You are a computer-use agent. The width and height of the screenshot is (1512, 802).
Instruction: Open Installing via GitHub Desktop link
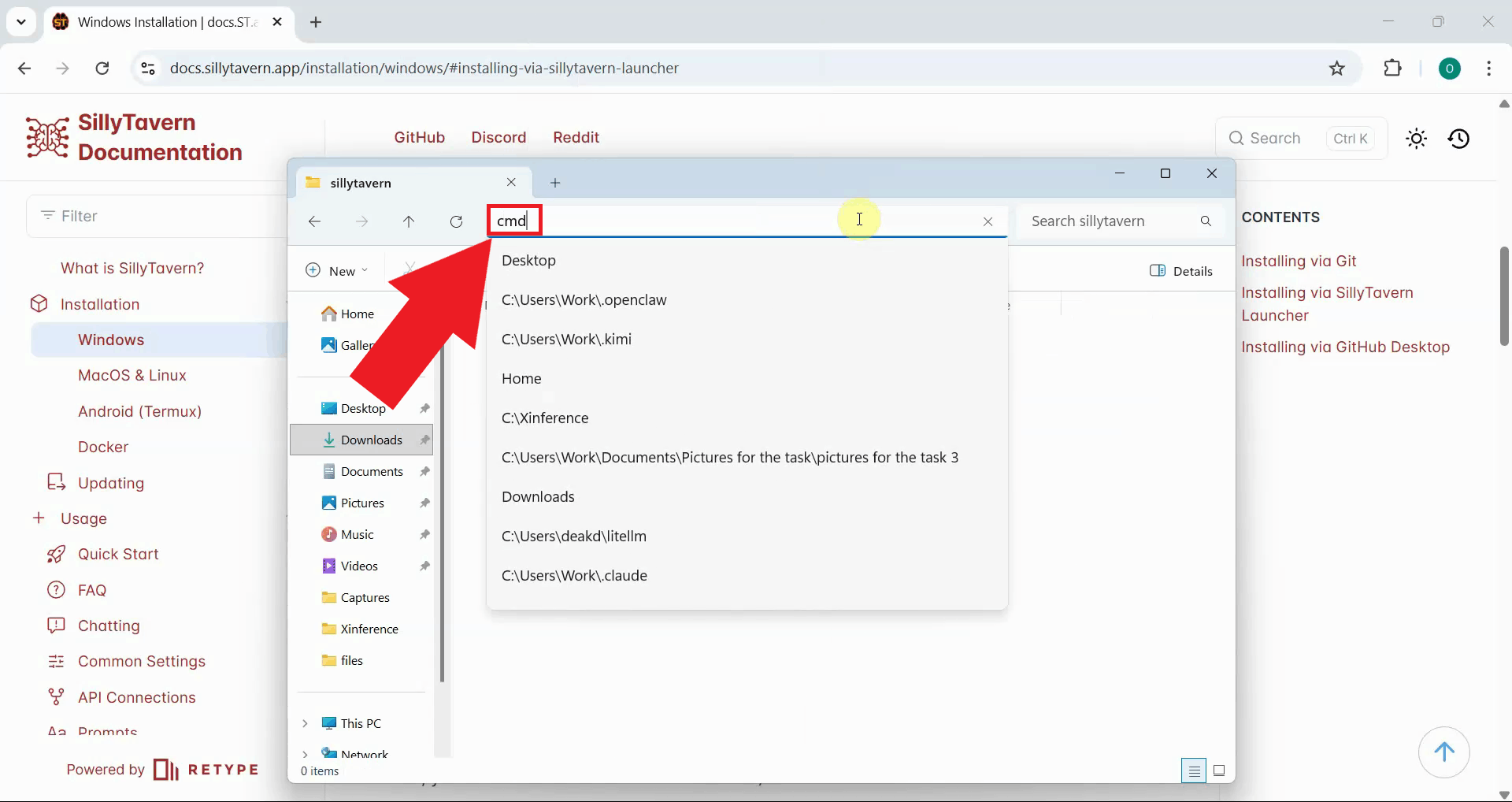point(1345,347)
